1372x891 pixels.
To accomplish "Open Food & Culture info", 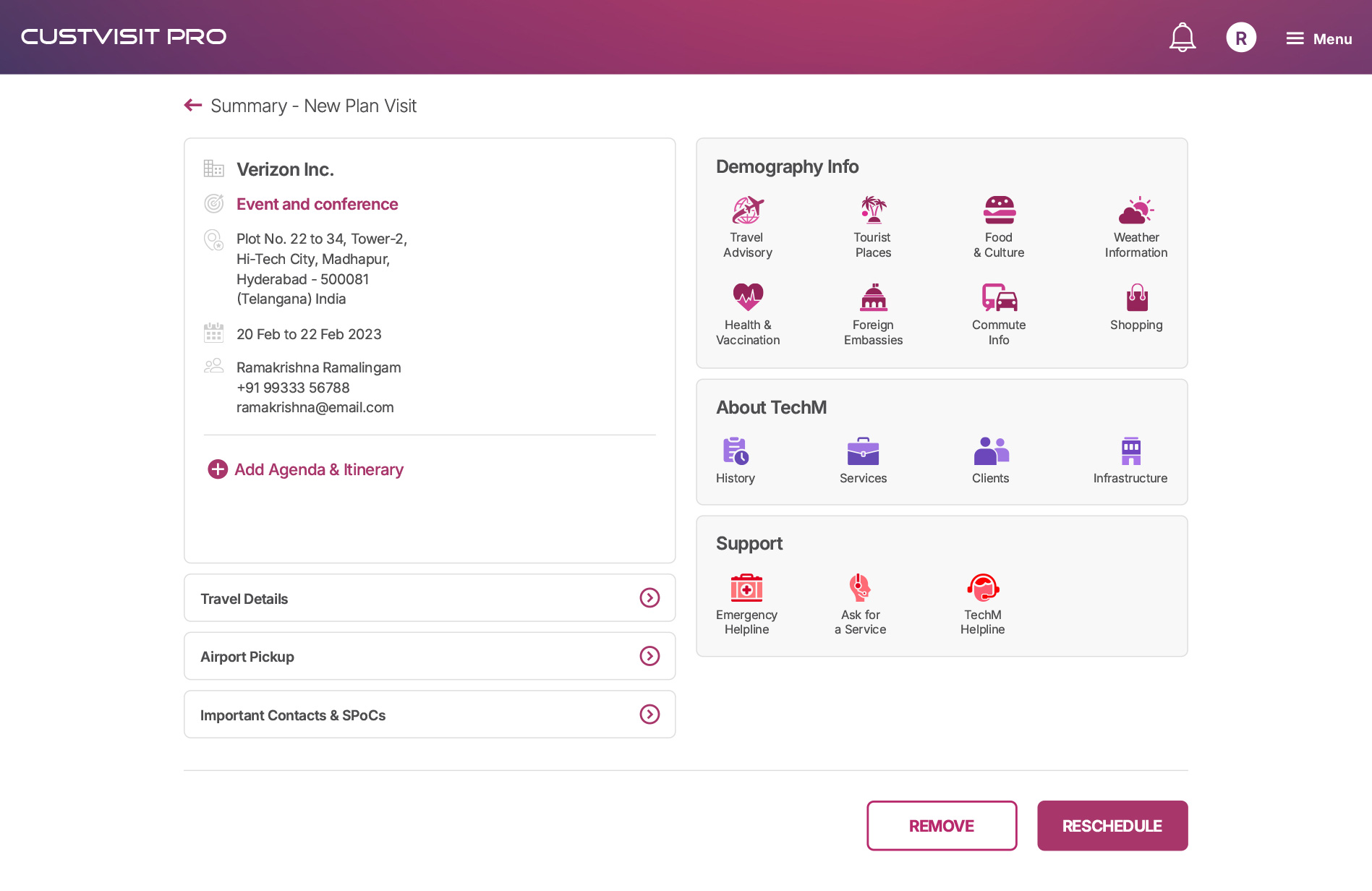I will [999, 210].
